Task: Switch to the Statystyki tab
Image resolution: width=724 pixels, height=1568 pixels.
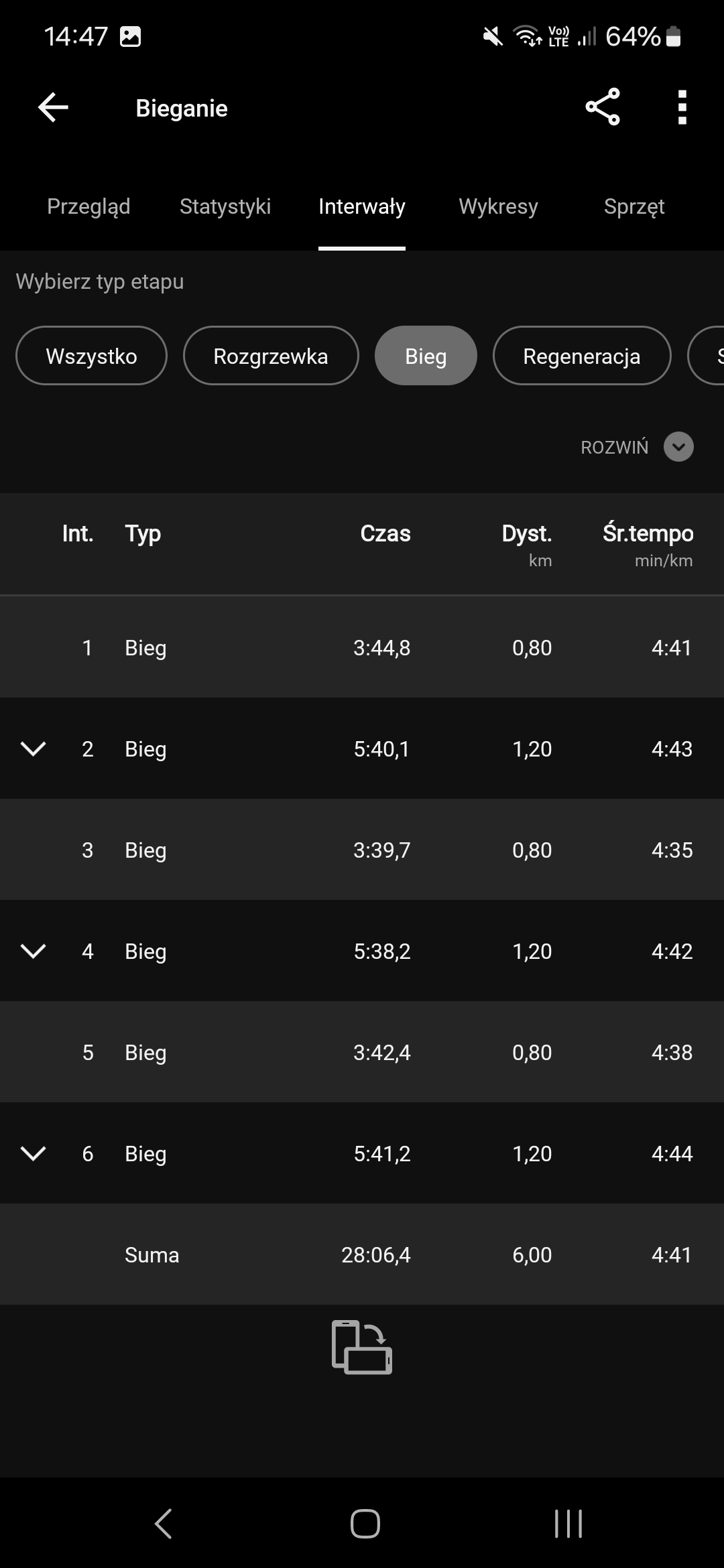Action: click(225, 206)
